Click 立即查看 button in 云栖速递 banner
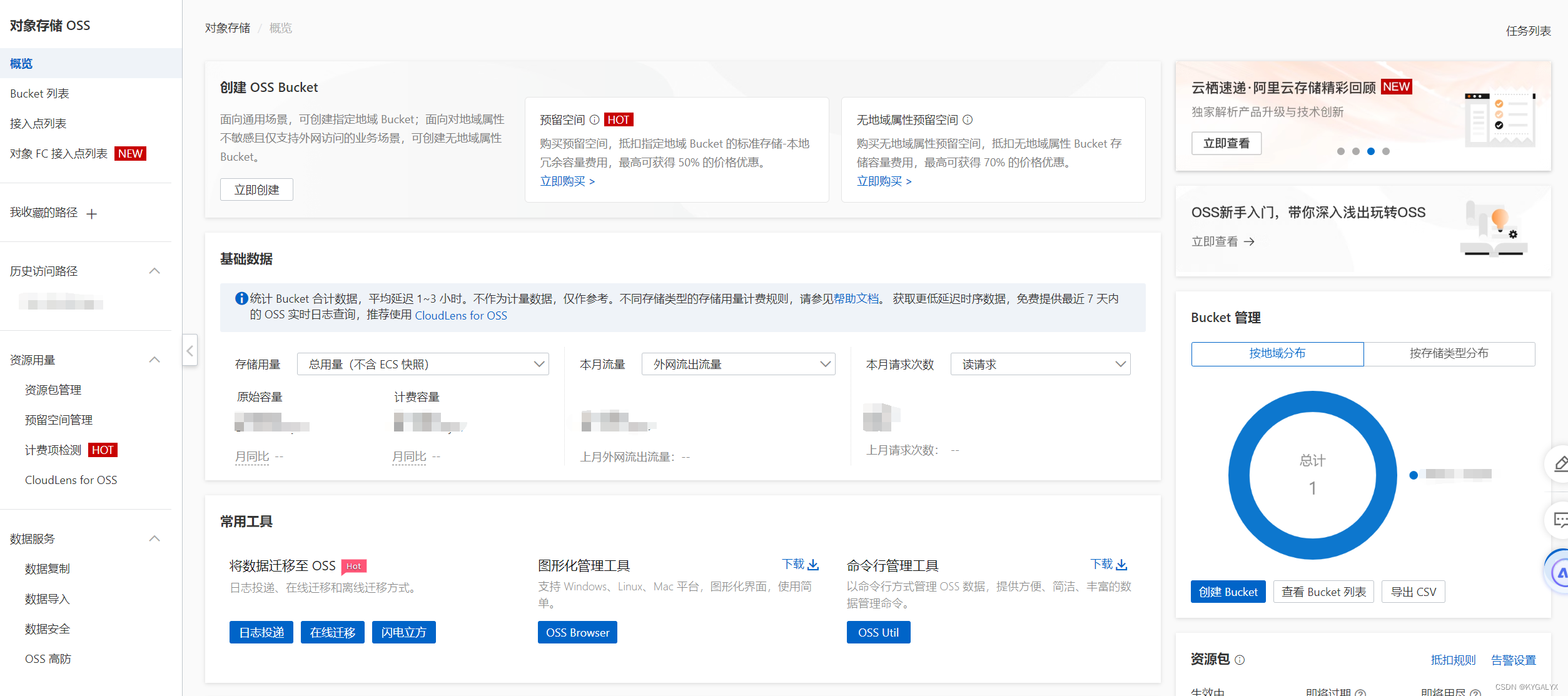This screenshot has width=1568, height=696. coord(1226,143)
